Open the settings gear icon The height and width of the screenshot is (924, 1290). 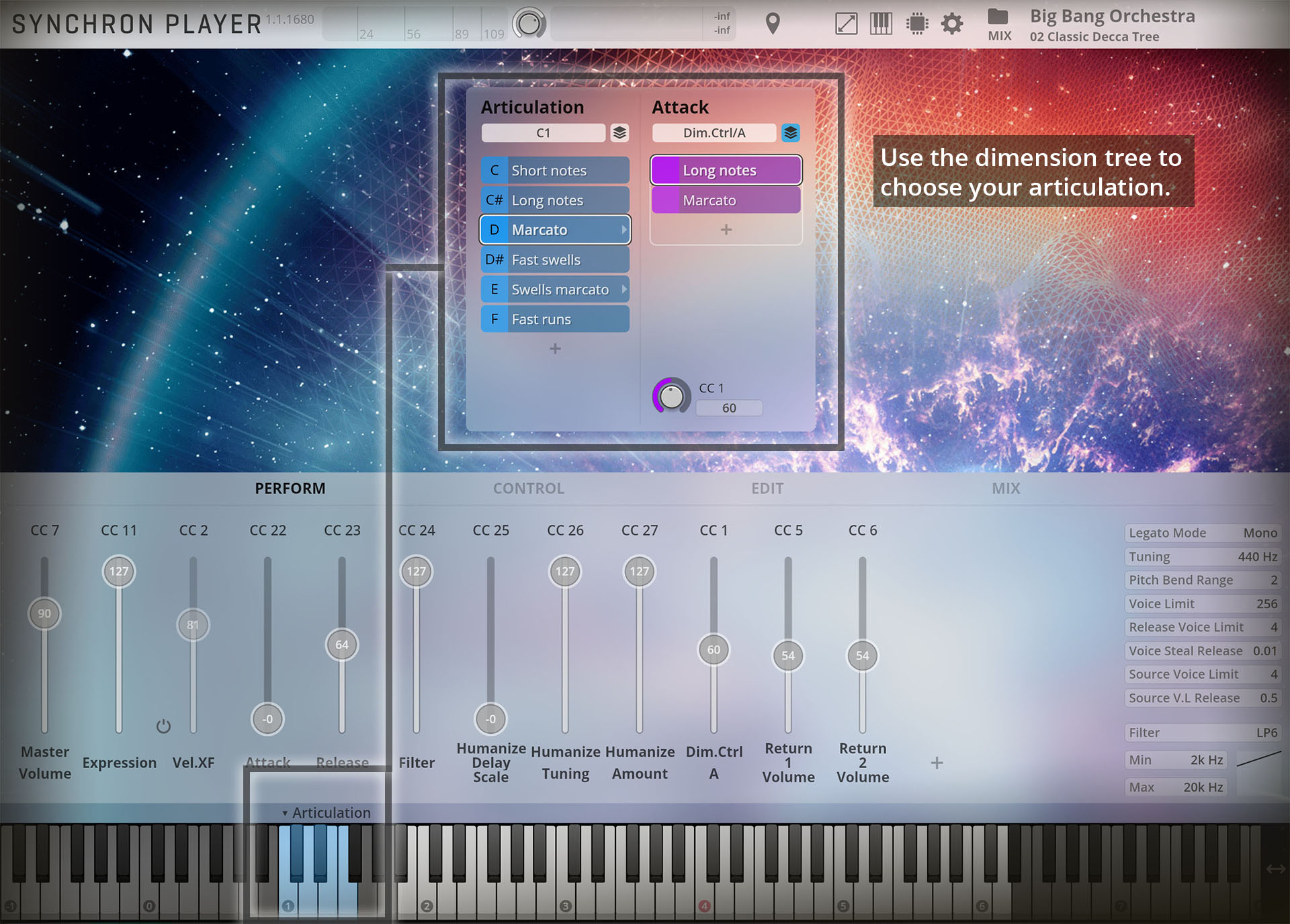951,24
